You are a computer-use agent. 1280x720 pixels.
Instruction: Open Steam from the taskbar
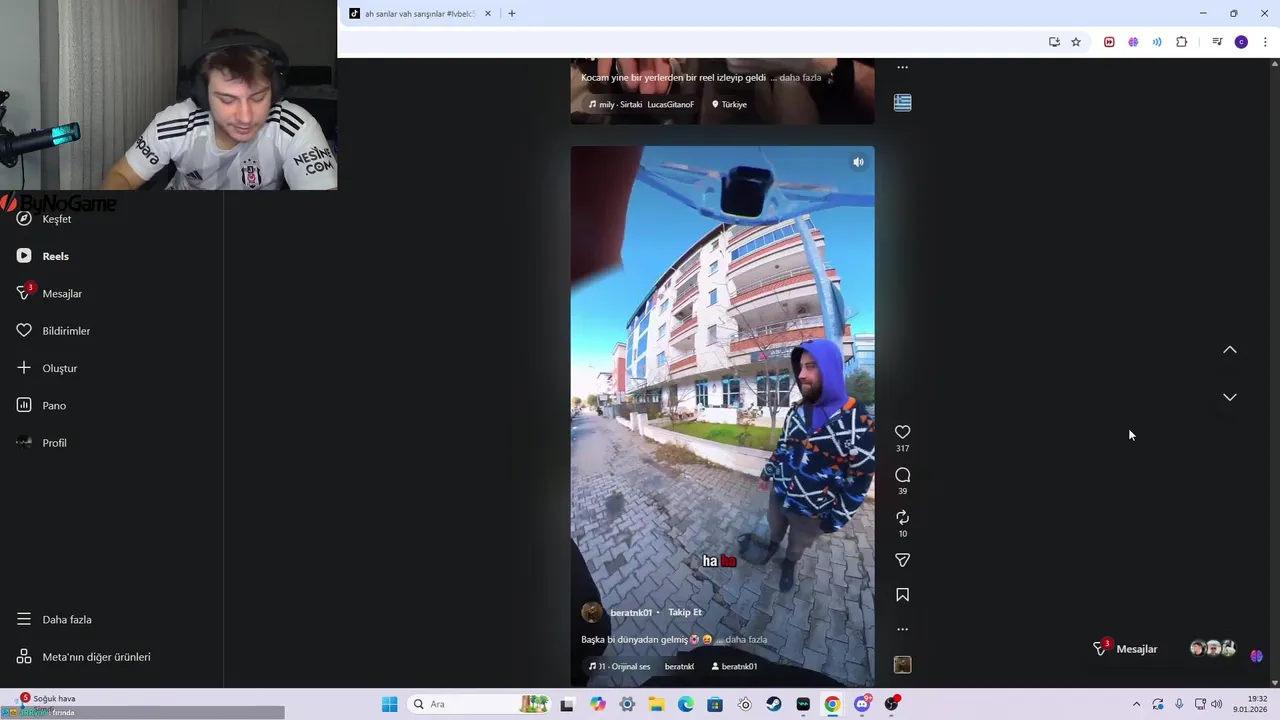click(x=774, y=704)
